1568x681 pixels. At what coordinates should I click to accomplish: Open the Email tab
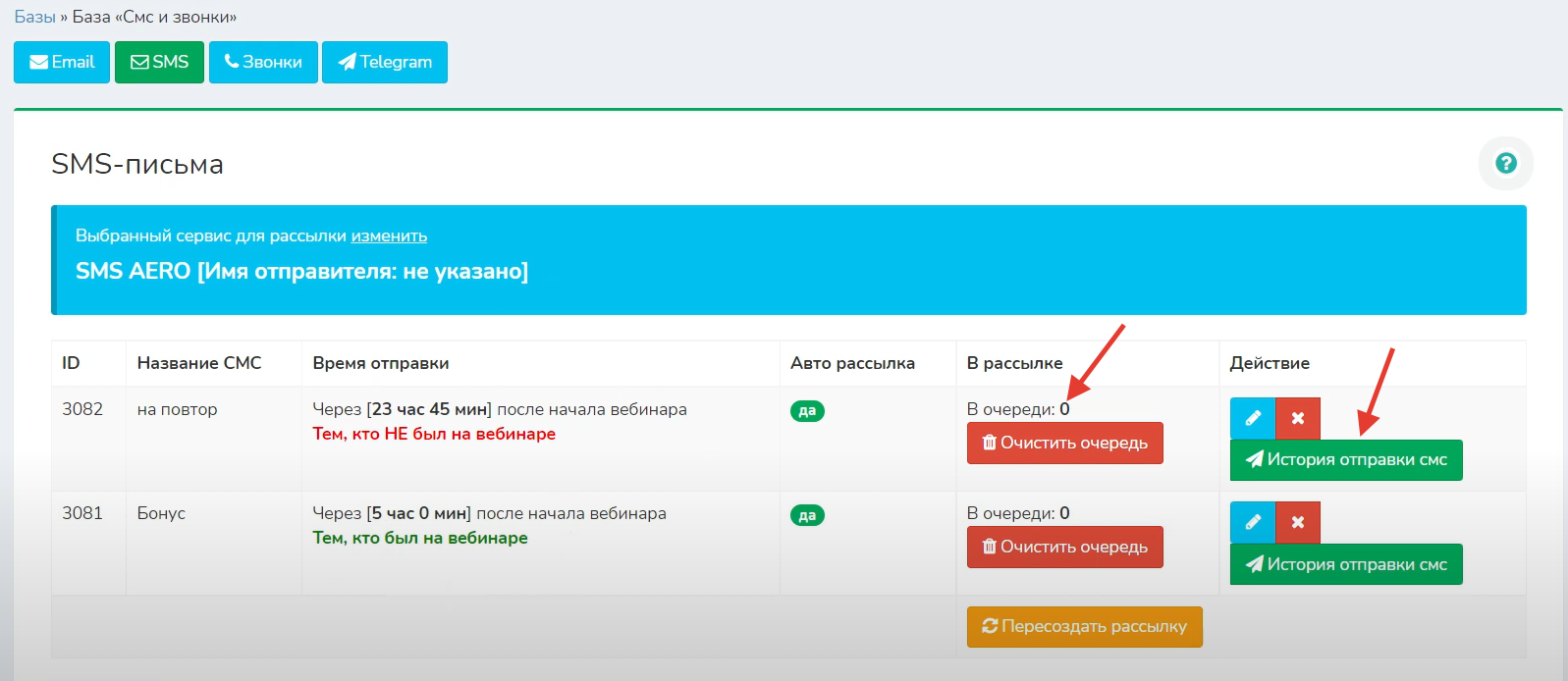pos(62,62)
